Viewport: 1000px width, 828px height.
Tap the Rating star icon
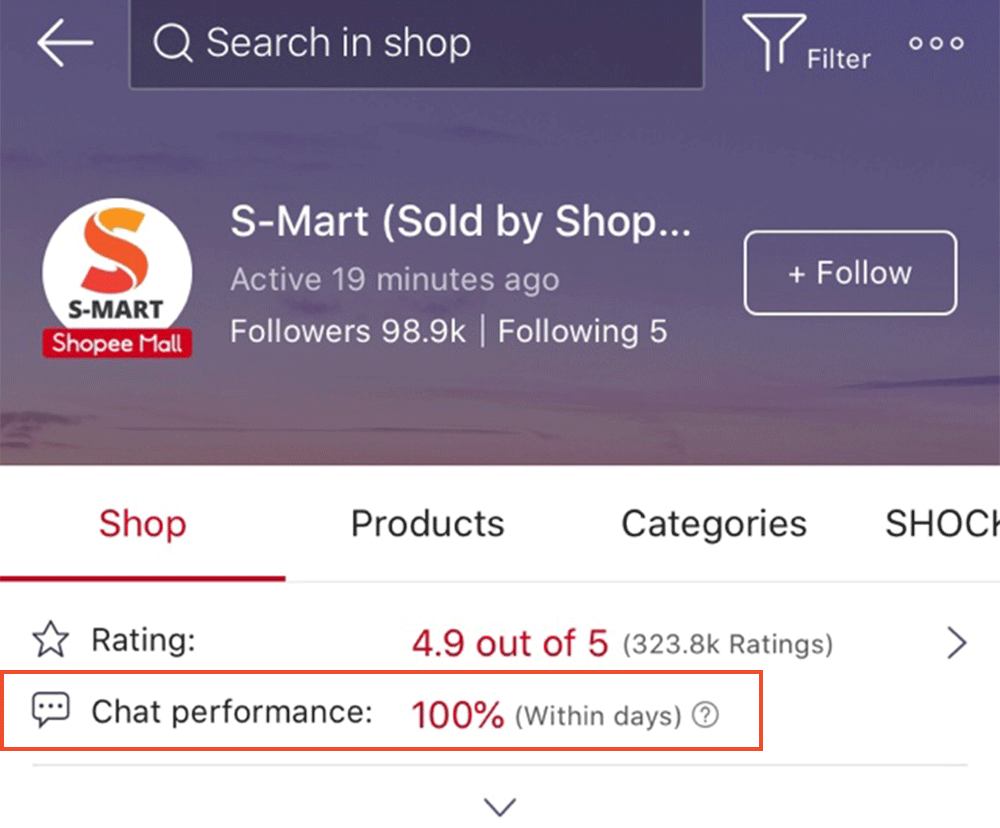(x=50, y=641)
